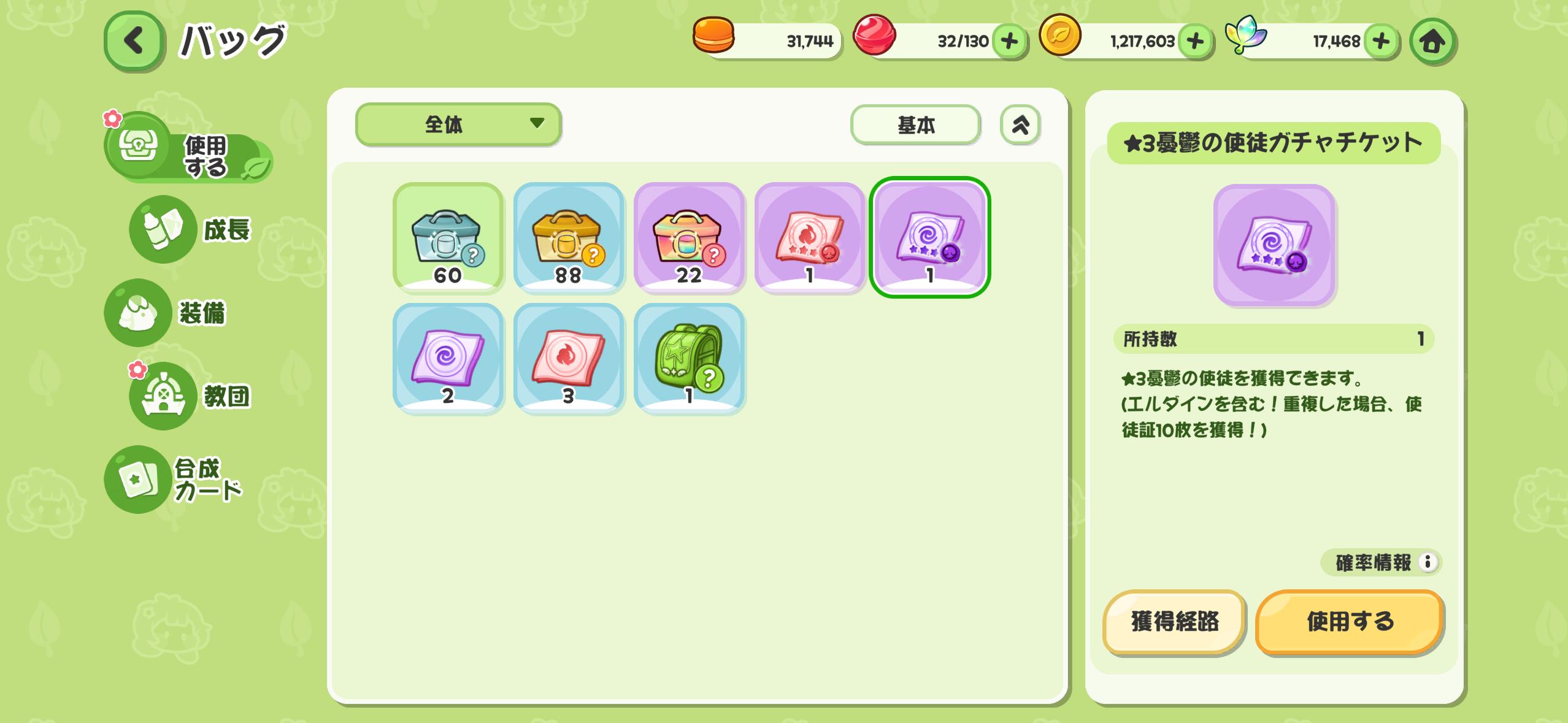Change the 基本 sort order
Screen dimensions: 1568x723
[915, 125]
